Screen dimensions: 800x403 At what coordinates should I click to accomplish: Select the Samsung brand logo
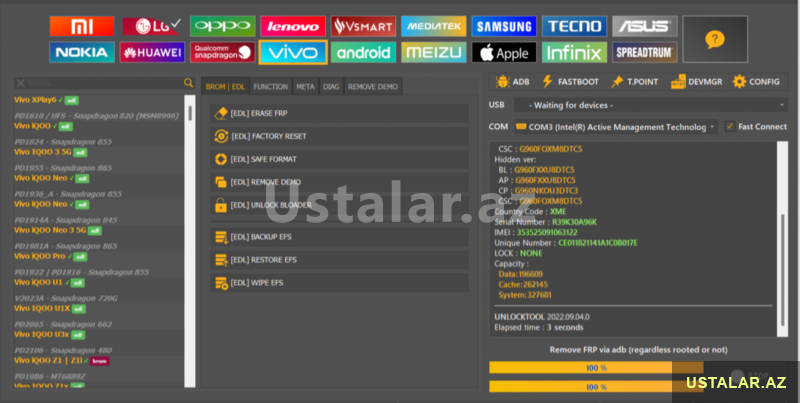pyautogui.click(x=504, y=26)
